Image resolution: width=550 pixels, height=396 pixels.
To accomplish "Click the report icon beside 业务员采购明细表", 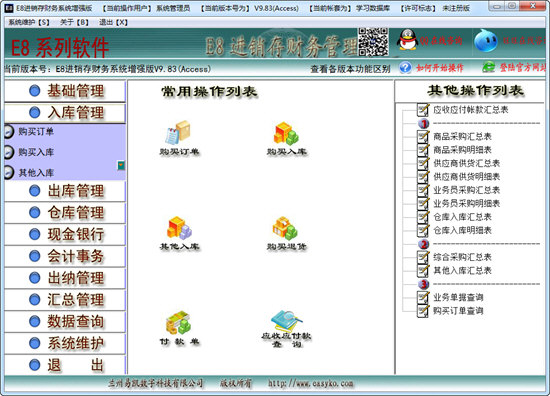I will (x=423, y=203).
